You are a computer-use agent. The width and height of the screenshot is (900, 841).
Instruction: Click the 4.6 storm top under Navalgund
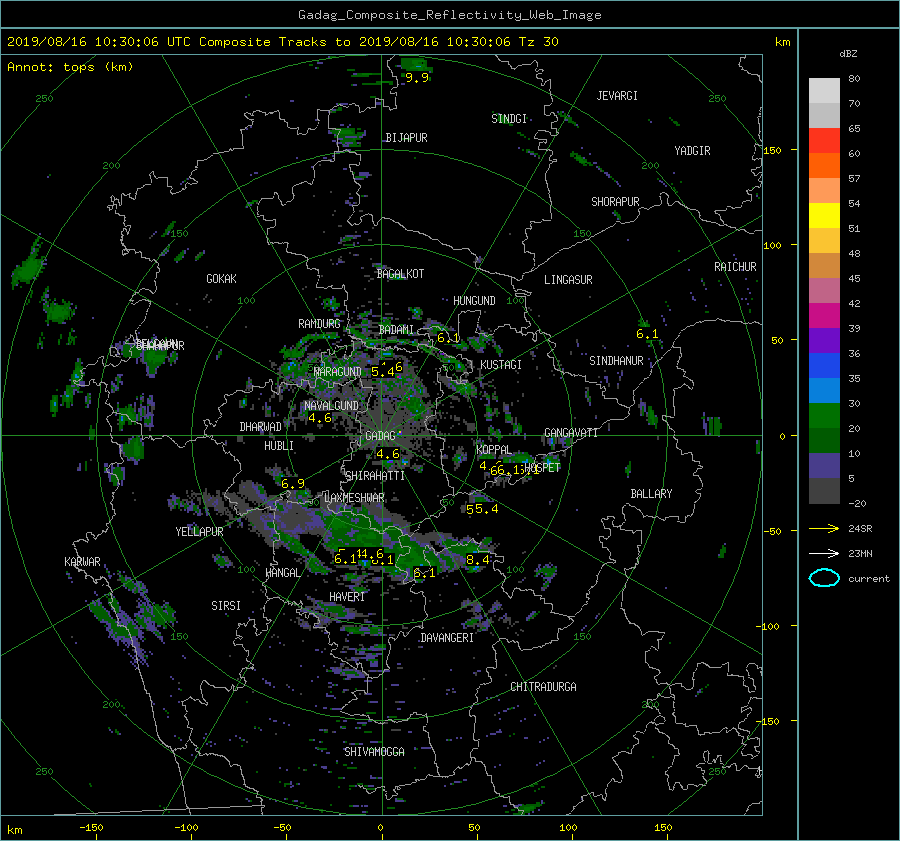tap(320, 418)
